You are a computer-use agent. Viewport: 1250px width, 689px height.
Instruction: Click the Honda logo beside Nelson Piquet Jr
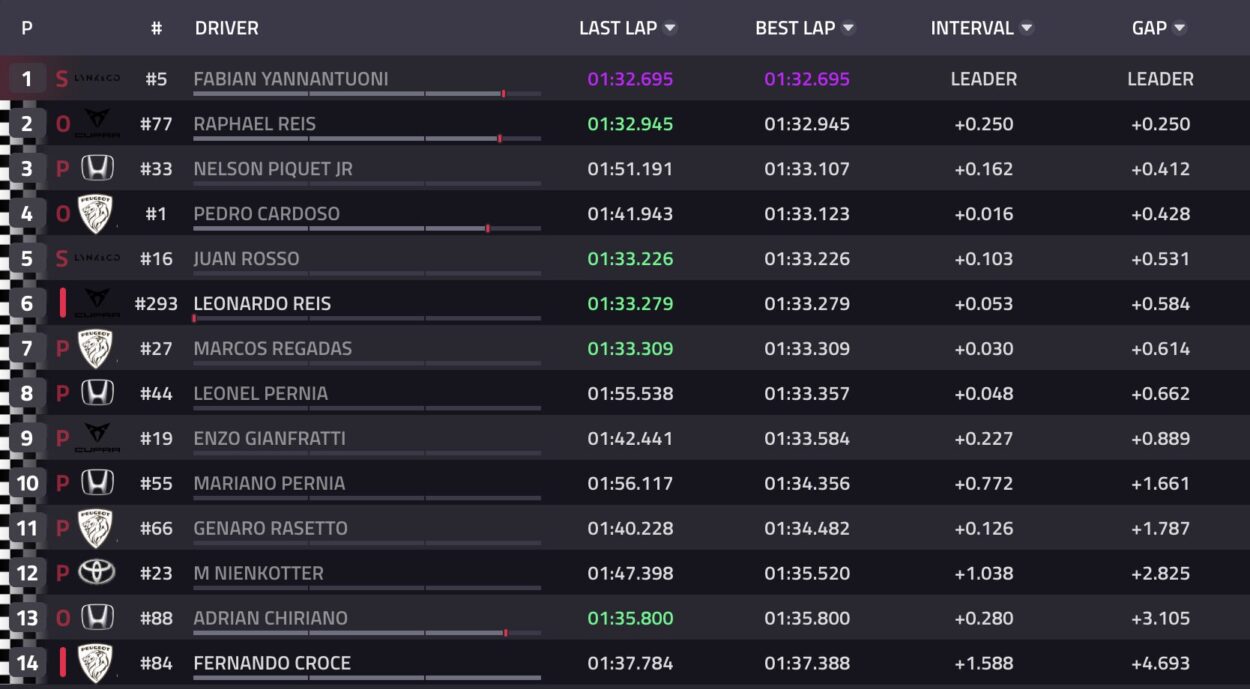97,168
